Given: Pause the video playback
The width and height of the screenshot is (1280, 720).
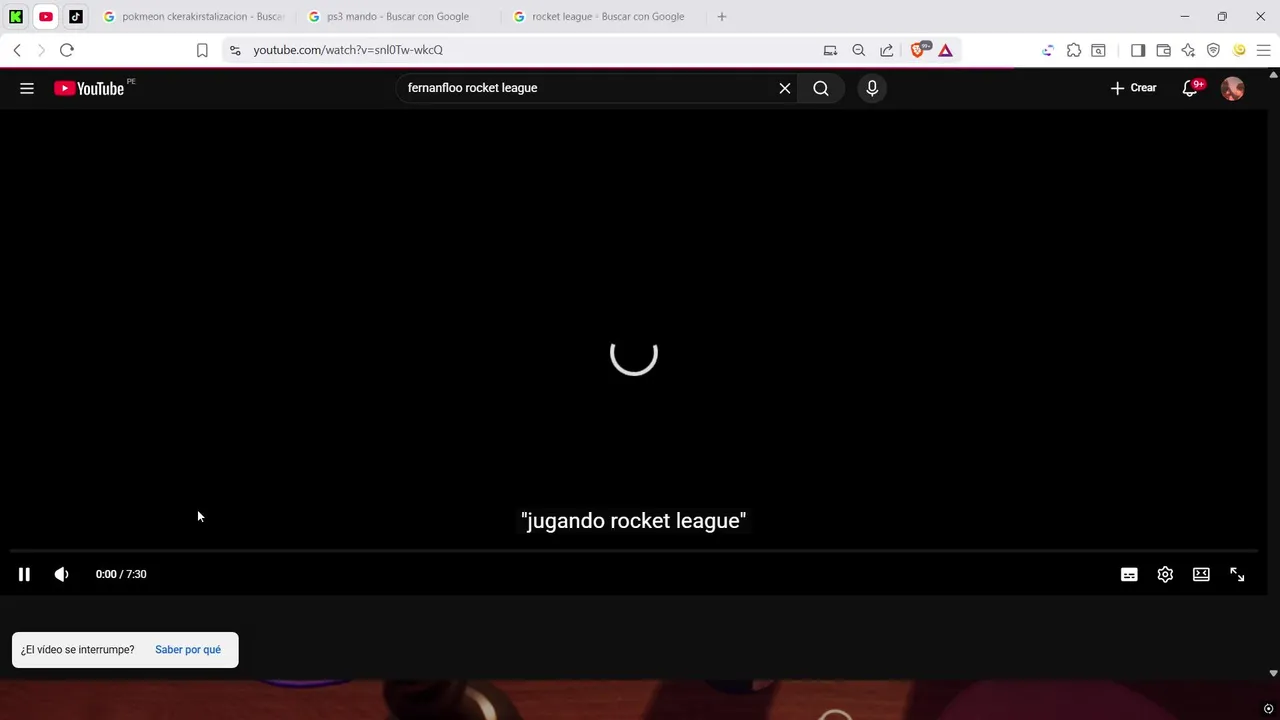Looking at the screenshot, I should point(24,574).
